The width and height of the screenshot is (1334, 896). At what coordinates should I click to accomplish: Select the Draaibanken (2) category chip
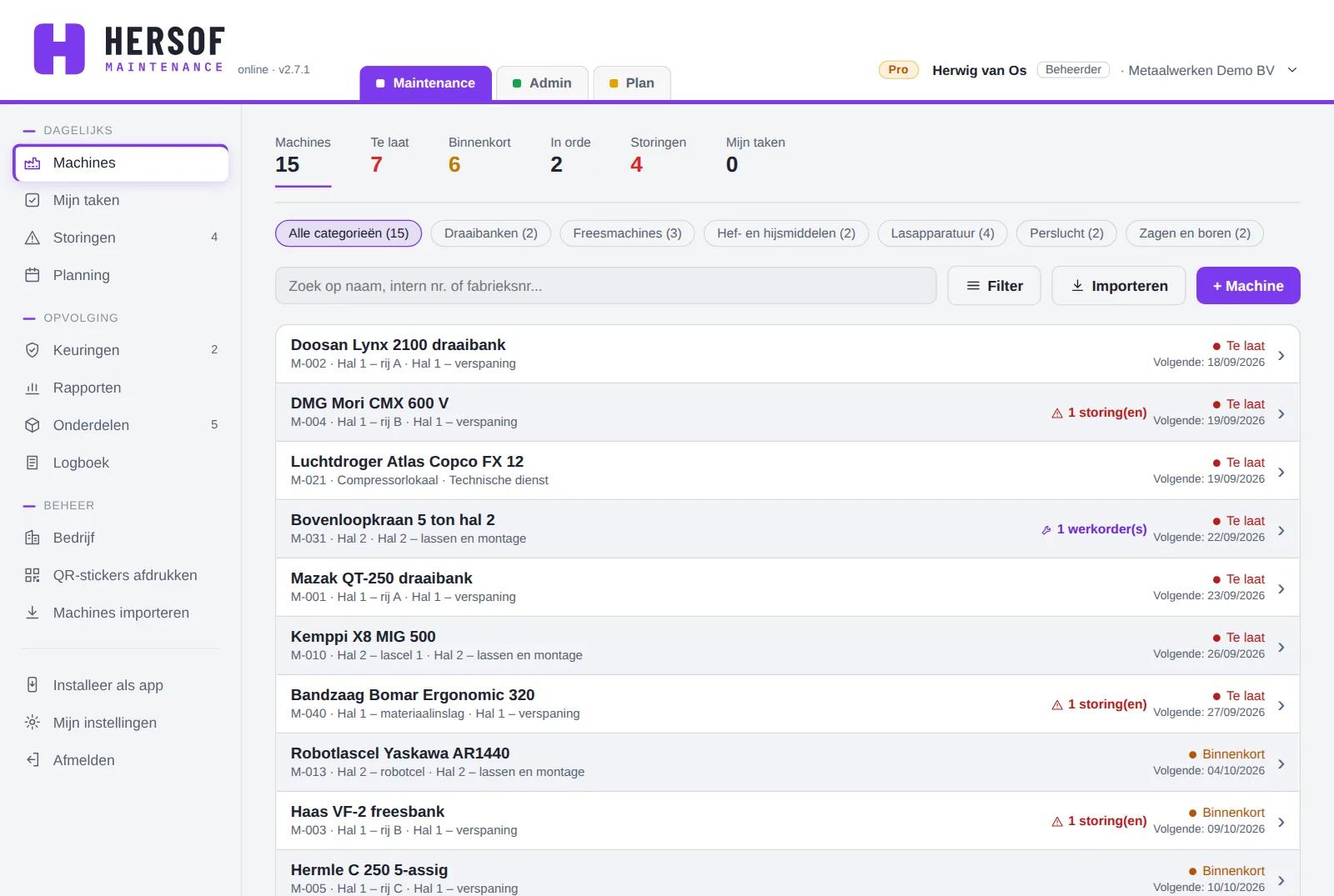click(x=490, y=233)
